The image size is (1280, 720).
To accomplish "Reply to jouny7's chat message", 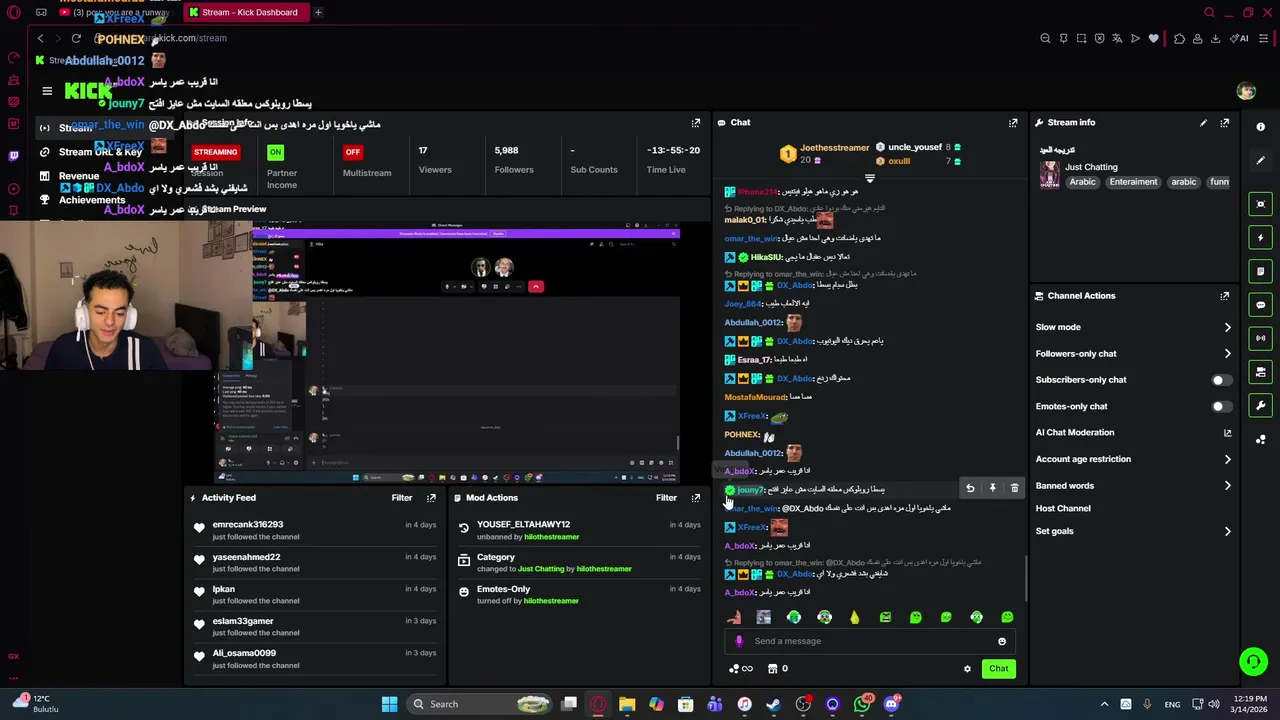I will tap(970, 488).
